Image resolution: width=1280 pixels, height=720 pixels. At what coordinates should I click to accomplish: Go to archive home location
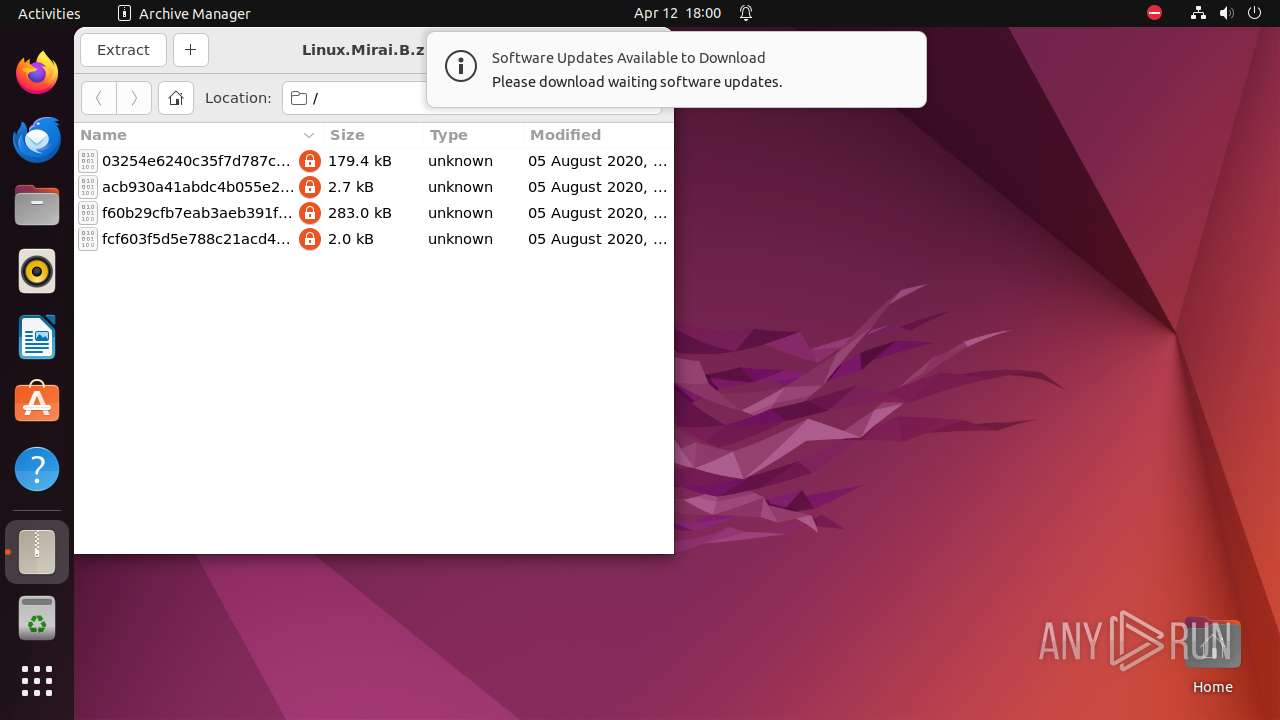(176, 98)
